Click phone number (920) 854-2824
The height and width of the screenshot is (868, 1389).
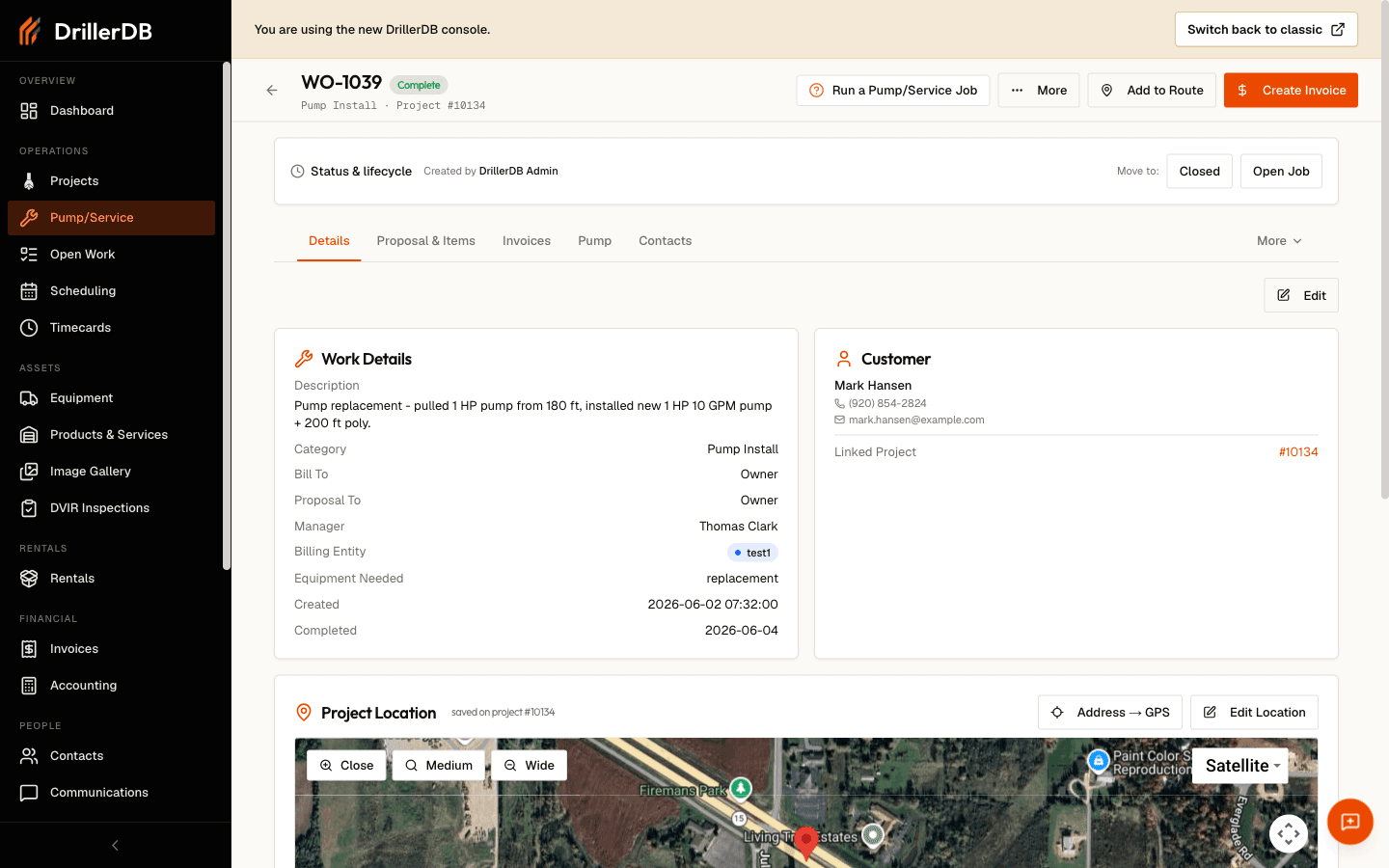point(887,404)
